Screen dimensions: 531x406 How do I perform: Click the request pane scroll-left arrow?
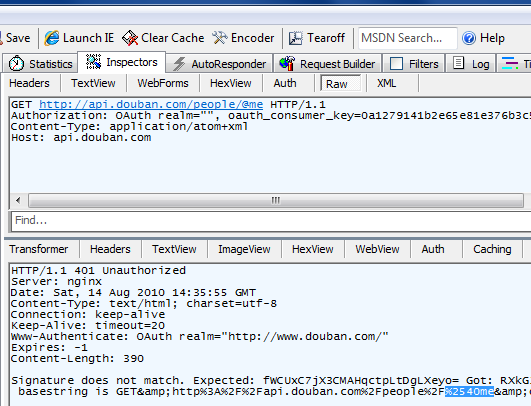pyautogui.click(x=18, y=200)
